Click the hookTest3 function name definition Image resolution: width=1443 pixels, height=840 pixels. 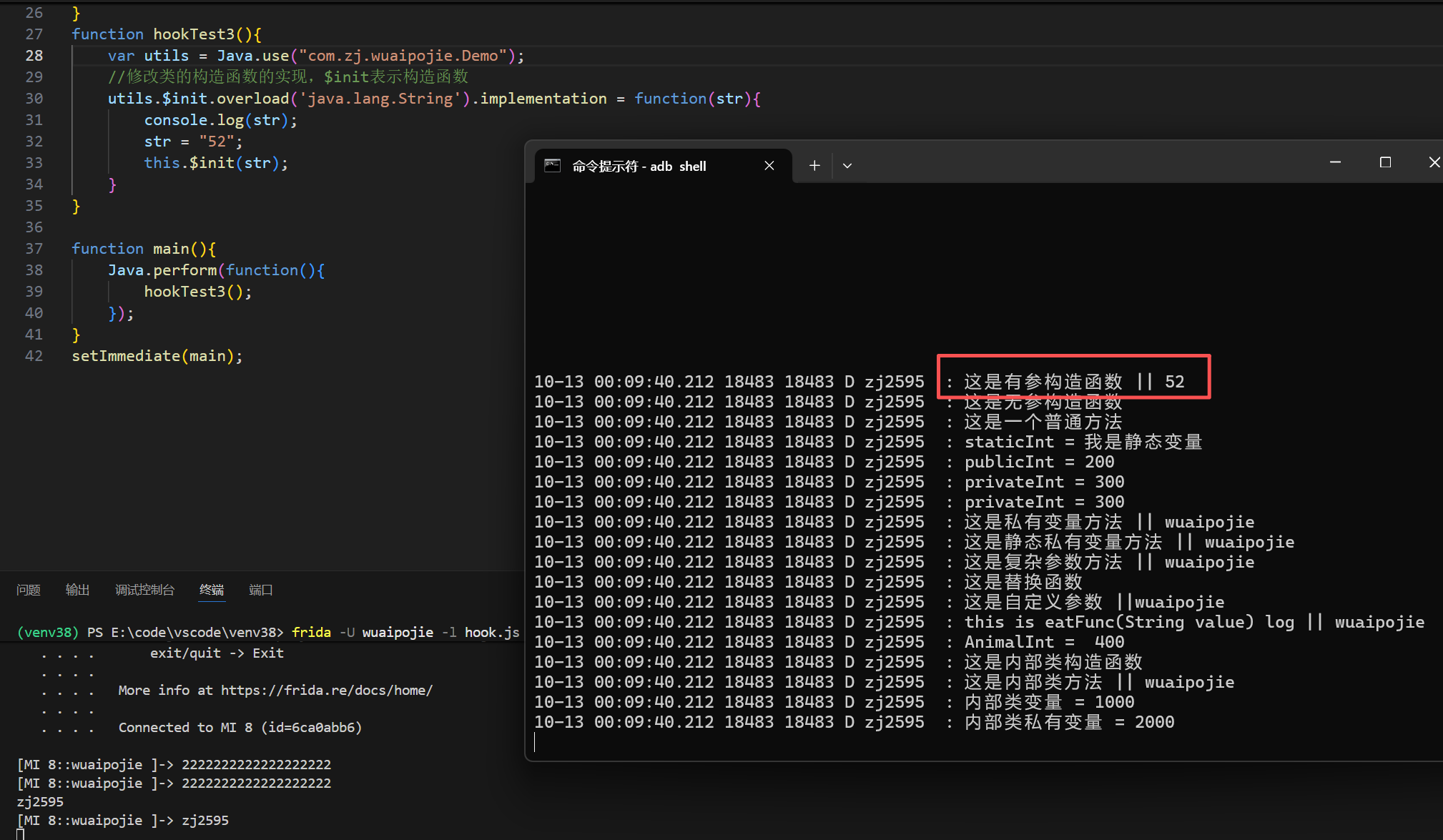point(194,34)
